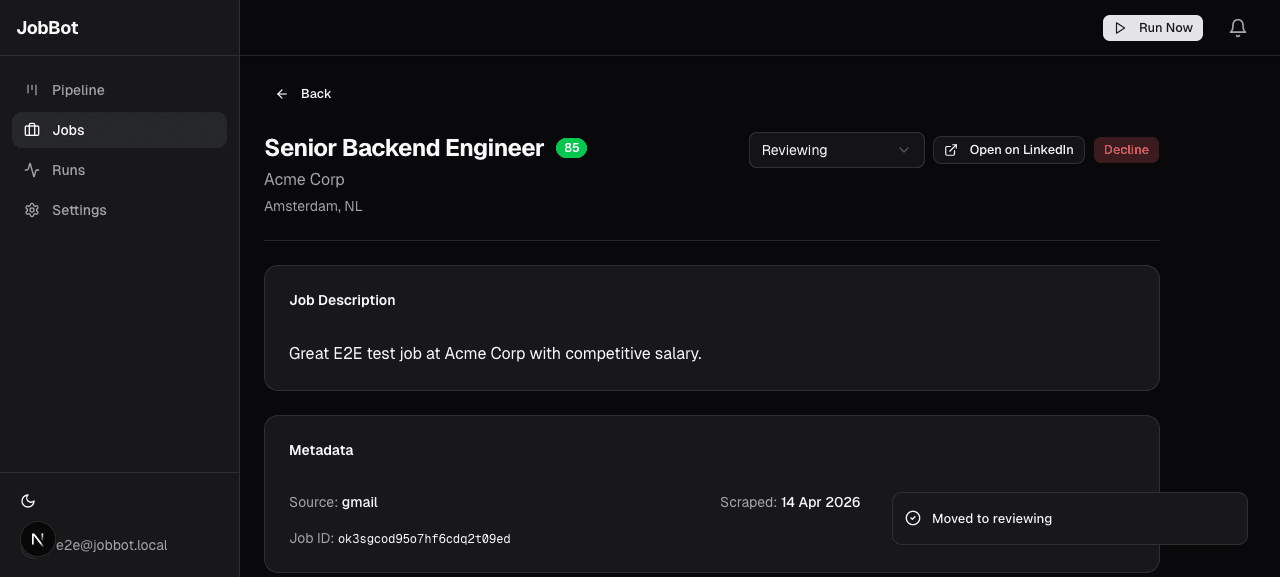Image resolution: width=1280 pixels, height=577 pixels.
Task: Click the check icon in the toast
Action: [x=913, y=518]
